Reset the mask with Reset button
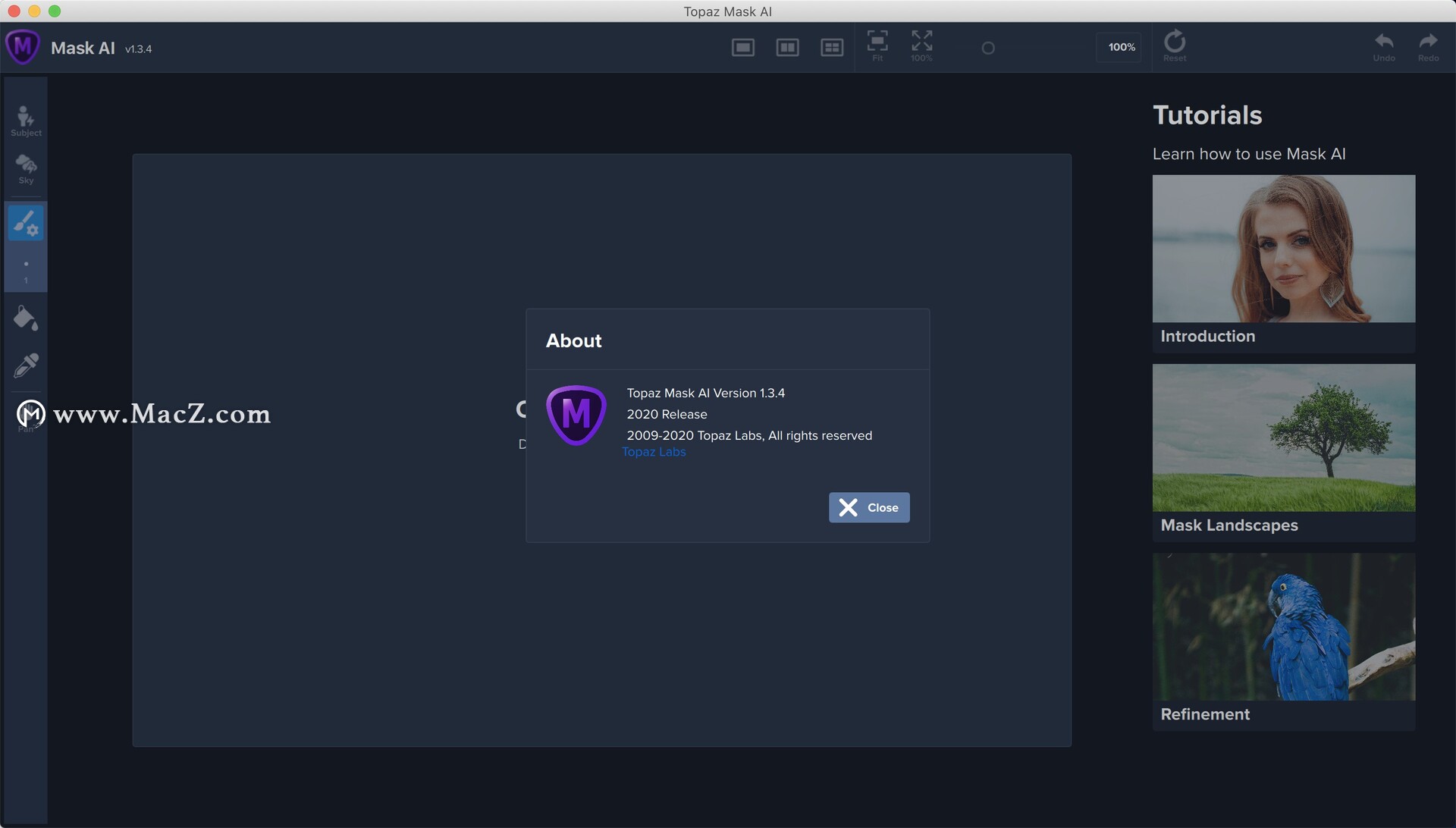Screen dimensions: 1456x828 (1175, 45)
